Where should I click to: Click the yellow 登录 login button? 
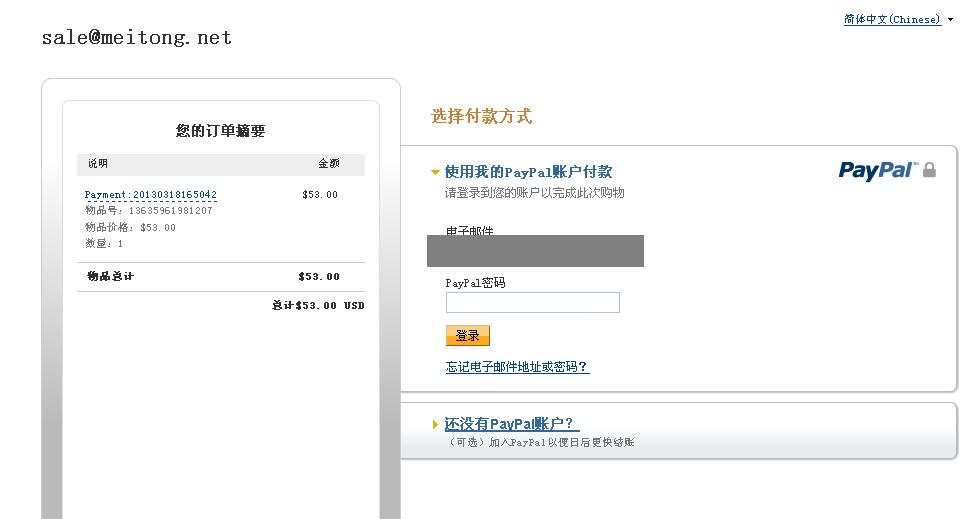point(468,336)
